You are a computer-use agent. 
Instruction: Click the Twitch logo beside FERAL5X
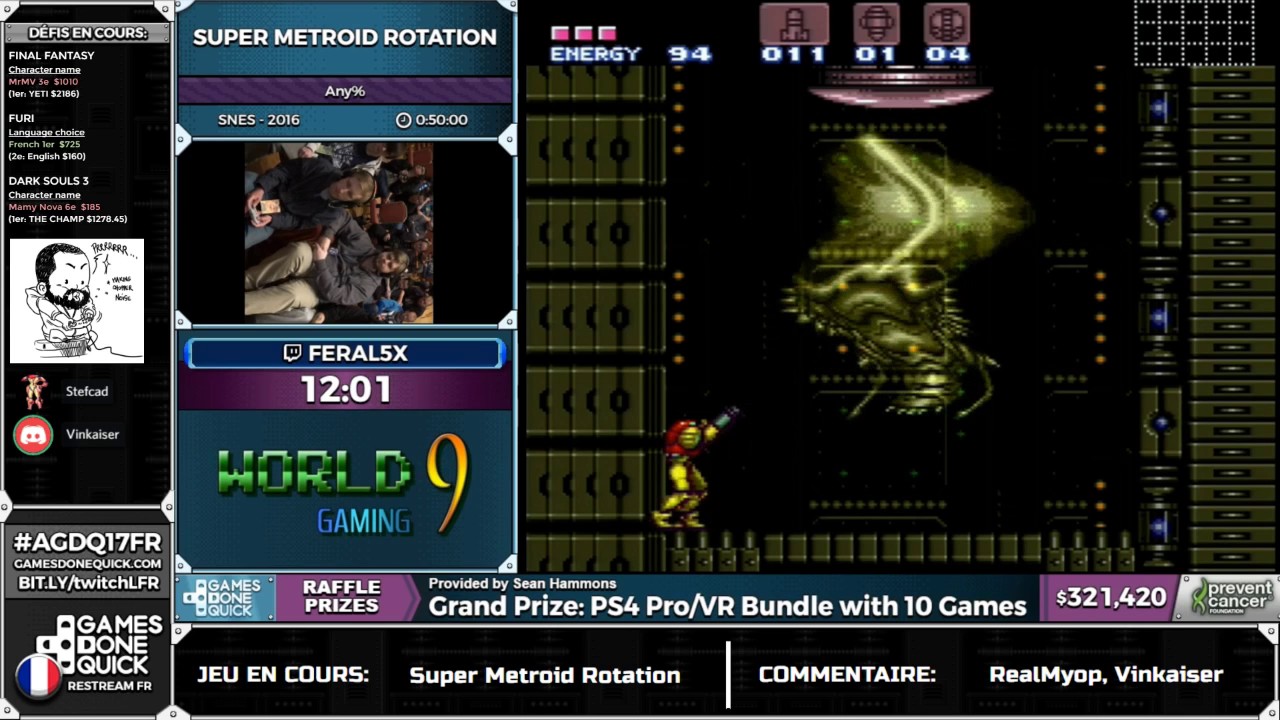(293, 353)
